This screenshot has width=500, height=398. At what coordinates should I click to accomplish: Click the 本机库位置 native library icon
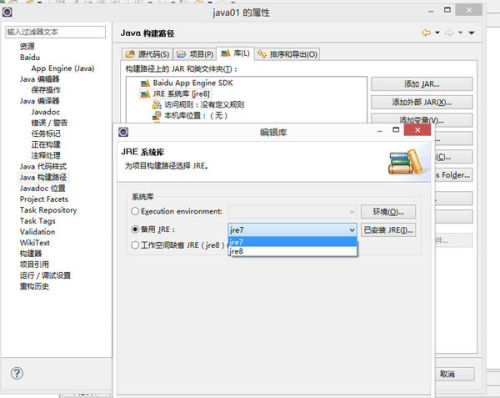tap(157, 116)
